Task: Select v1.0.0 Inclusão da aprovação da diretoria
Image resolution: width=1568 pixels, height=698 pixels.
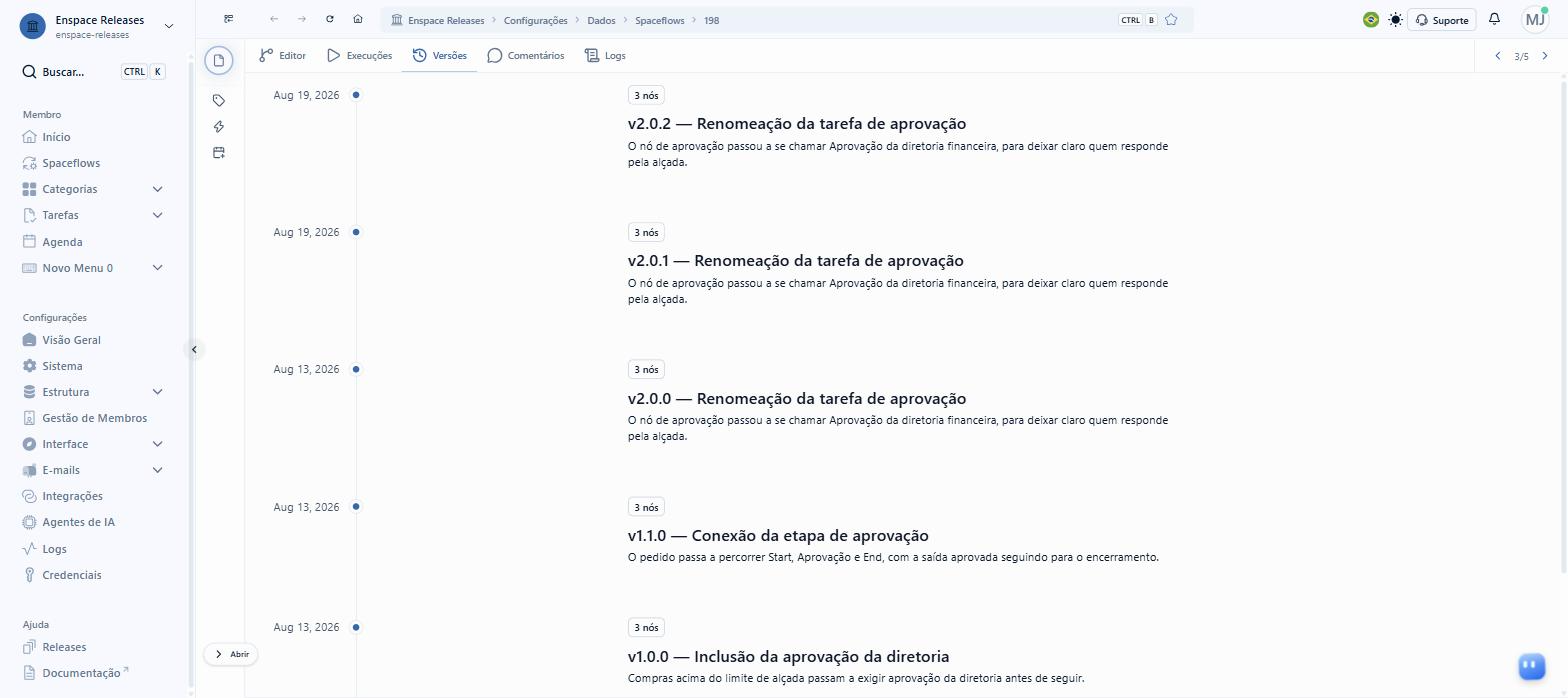Action: (x=788, y=657)
